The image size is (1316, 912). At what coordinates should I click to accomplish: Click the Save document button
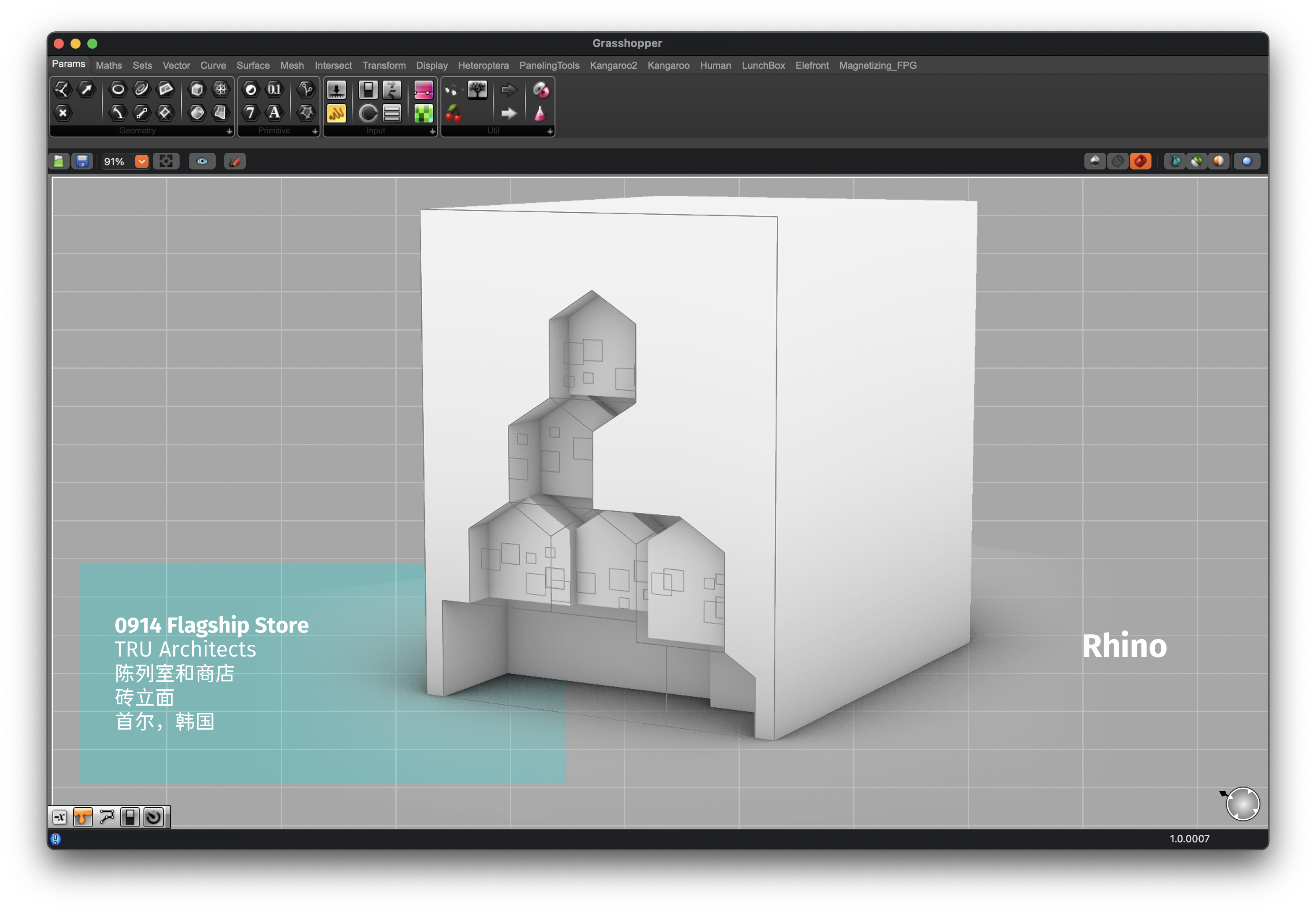[x=82, y=162]
